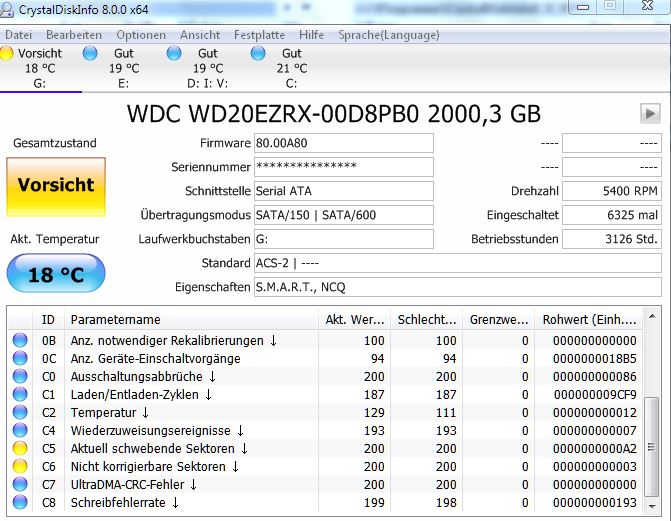
Task: Select row Schreibfehlerrate
Action: pos(325,502)
